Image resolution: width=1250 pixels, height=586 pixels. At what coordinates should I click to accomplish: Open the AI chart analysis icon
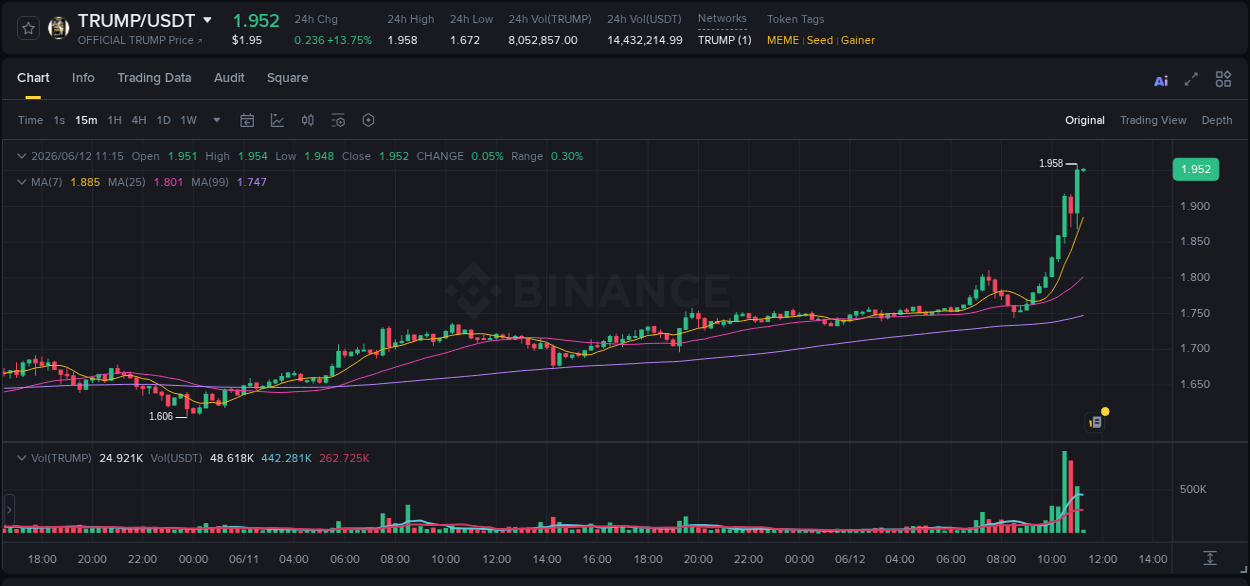(x=1161, y=80)
